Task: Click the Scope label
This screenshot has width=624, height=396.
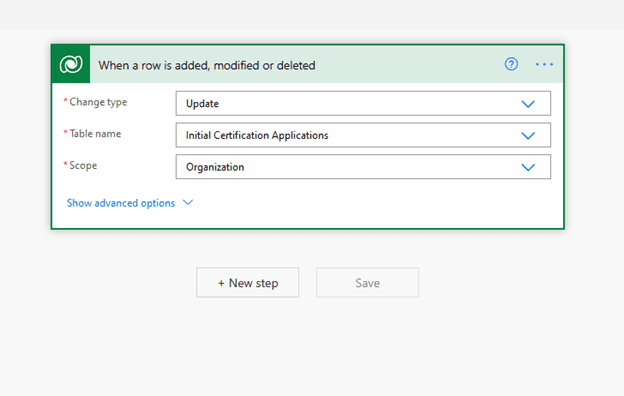Action: (x=83, y=165)
